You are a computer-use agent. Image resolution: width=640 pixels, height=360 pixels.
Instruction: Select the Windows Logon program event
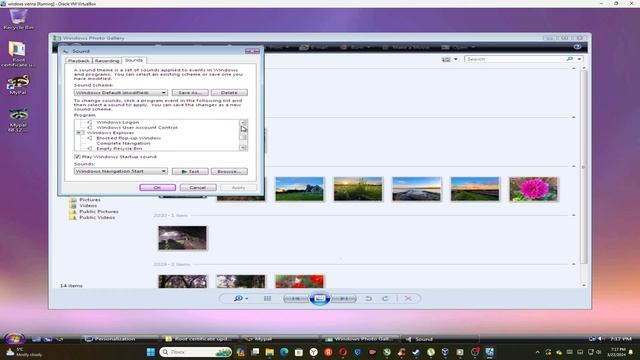[x=118, y=122]
